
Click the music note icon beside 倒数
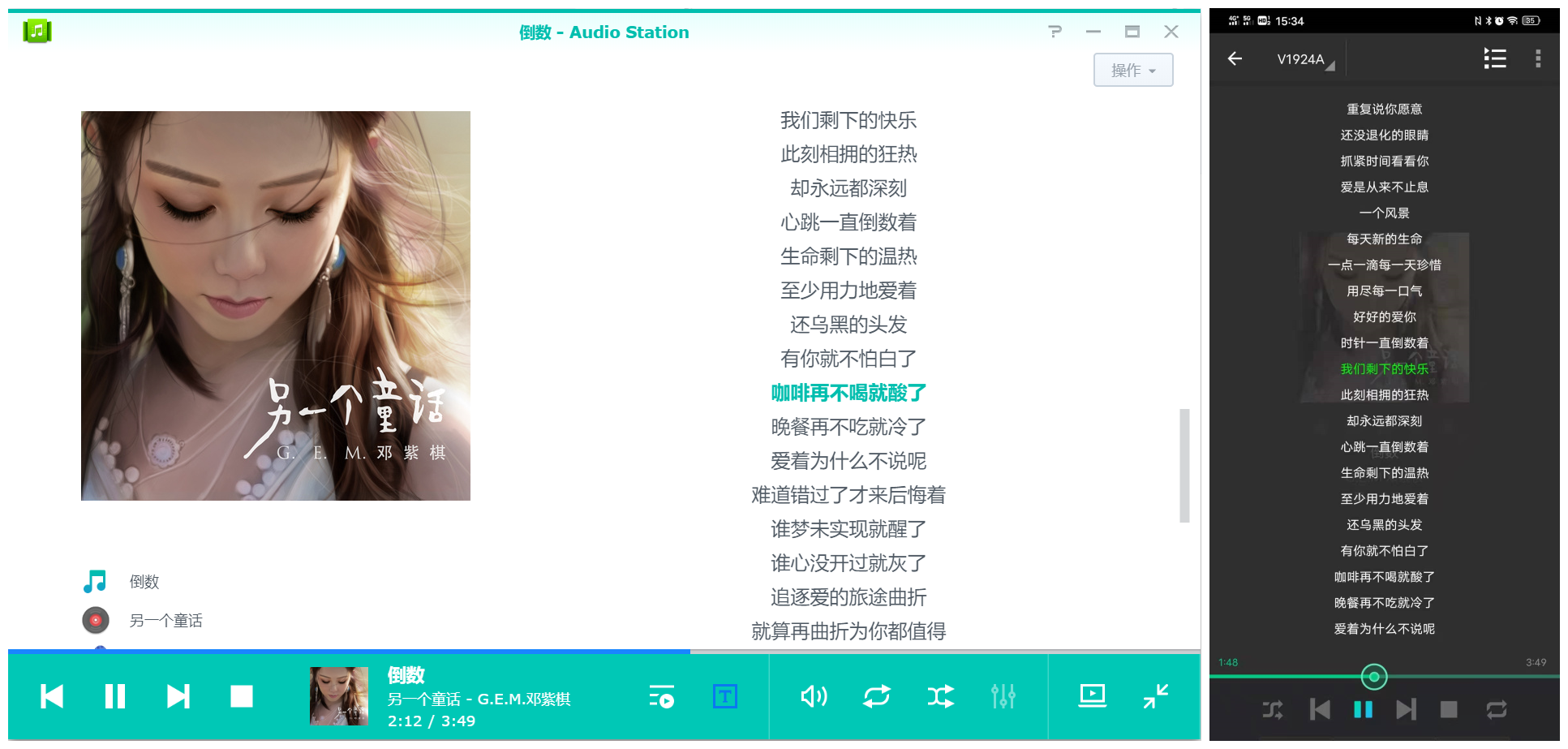pos(95,581)
